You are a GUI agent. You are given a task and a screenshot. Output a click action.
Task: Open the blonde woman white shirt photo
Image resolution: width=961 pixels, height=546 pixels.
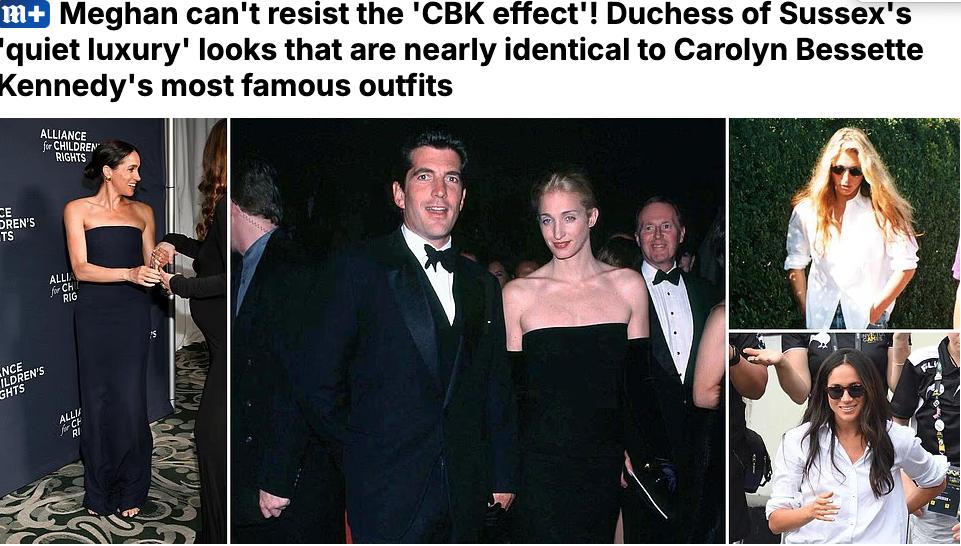pos(845,224)
